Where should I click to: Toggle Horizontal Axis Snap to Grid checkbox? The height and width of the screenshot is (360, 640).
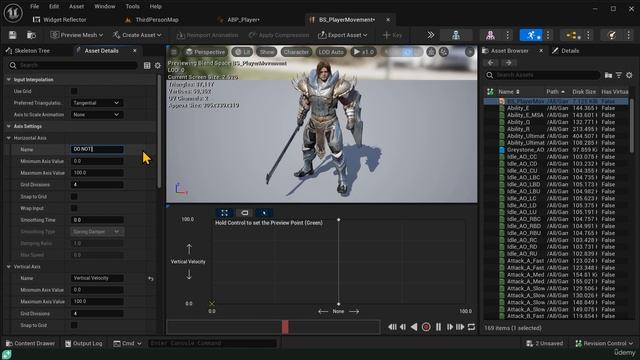pos(74,196)
